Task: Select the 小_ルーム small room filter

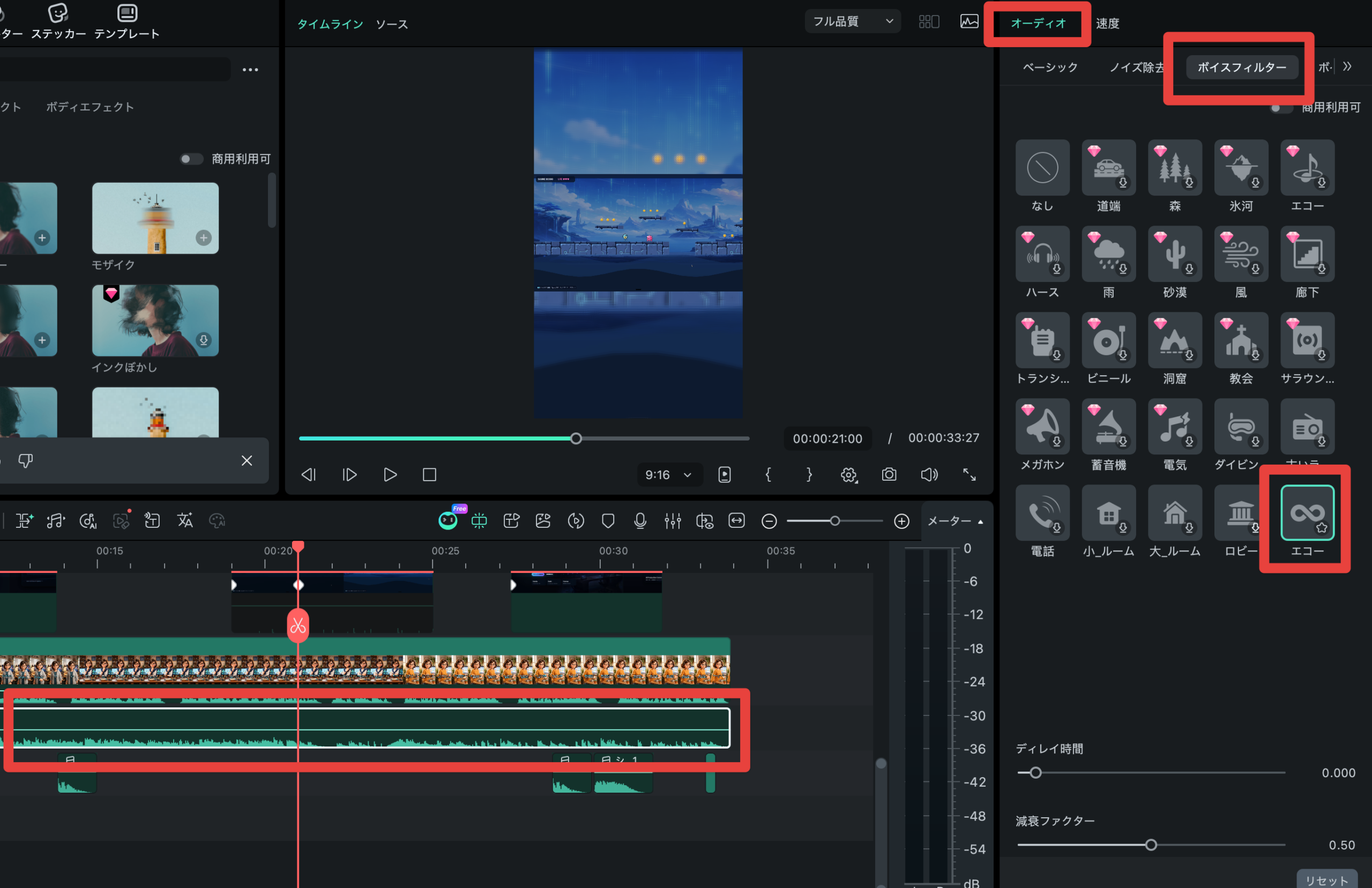Action: click(1108, 512)
